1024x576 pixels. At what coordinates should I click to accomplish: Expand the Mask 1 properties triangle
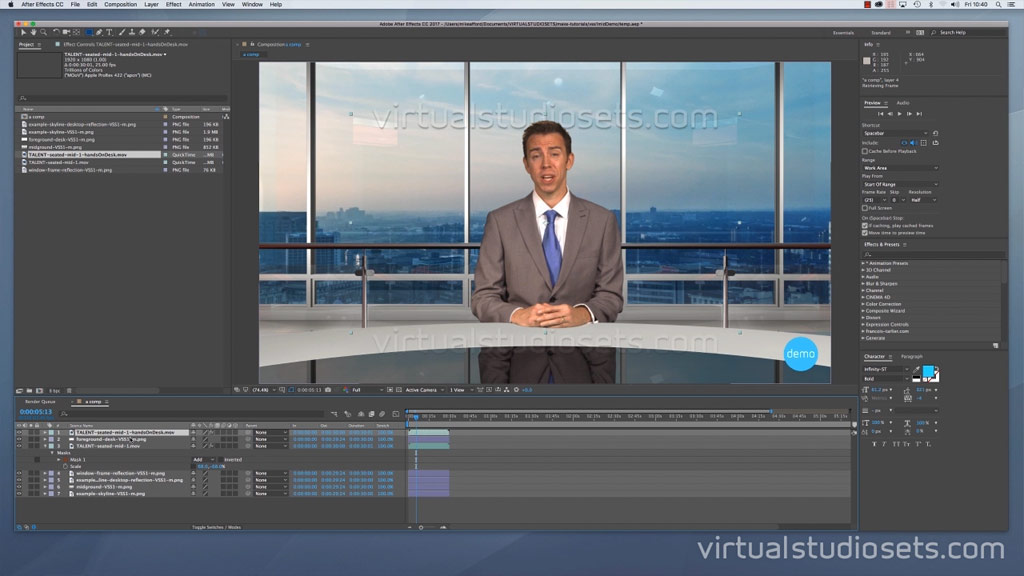coord(59,460)
